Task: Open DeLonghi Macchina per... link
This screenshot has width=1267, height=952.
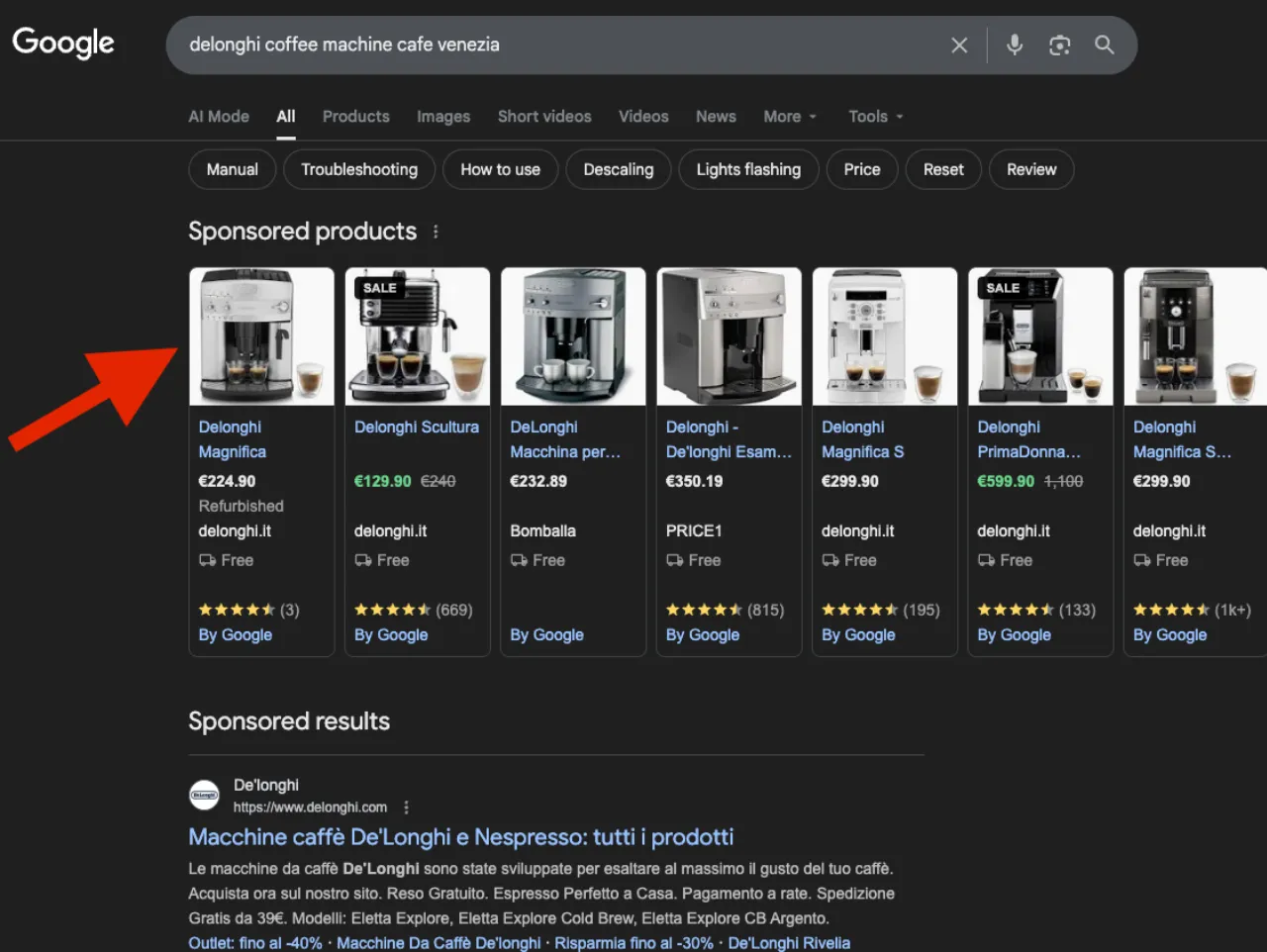Action: [x=565, y=439]
